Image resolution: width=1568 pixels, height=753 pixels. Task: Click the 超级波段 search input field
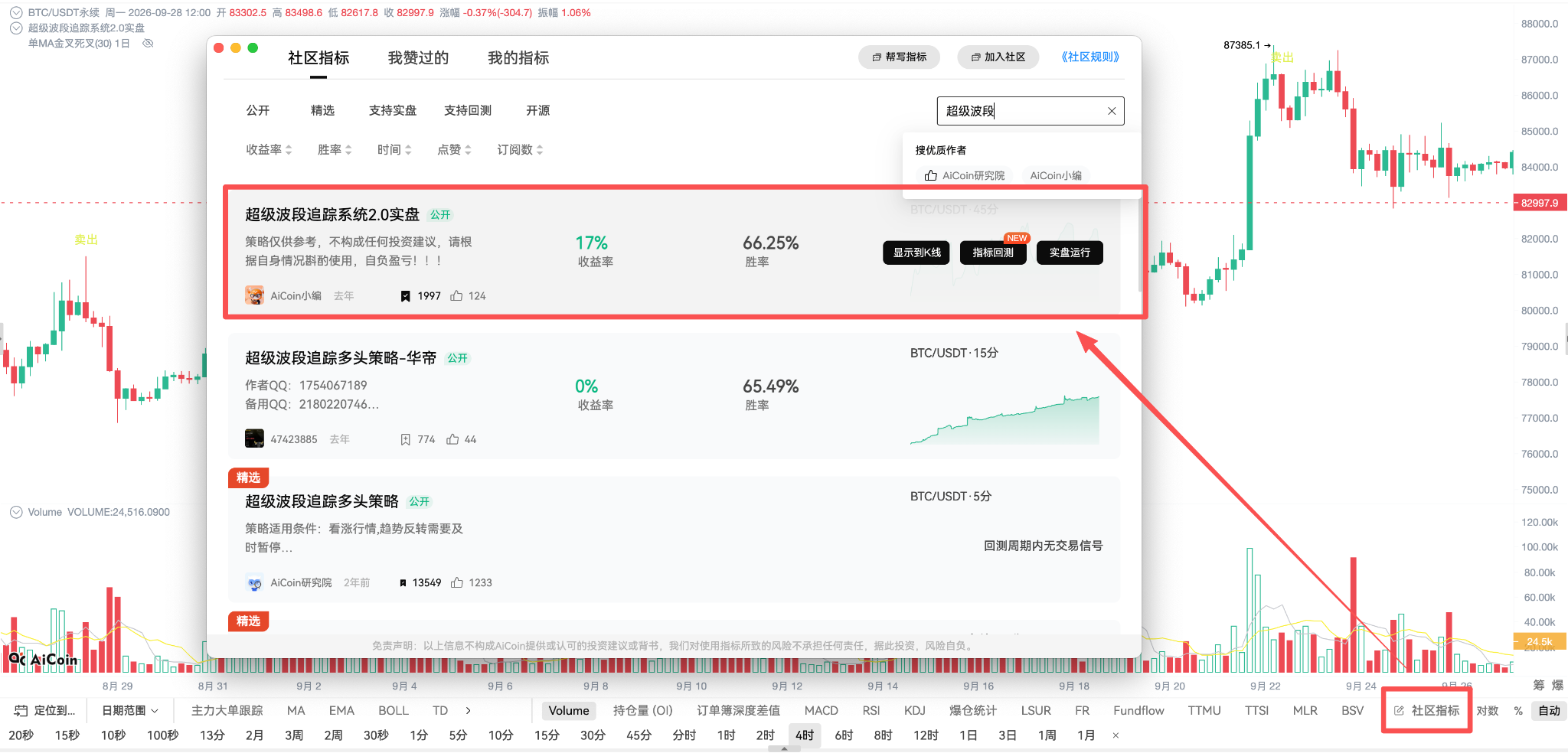click(1031, 111)
